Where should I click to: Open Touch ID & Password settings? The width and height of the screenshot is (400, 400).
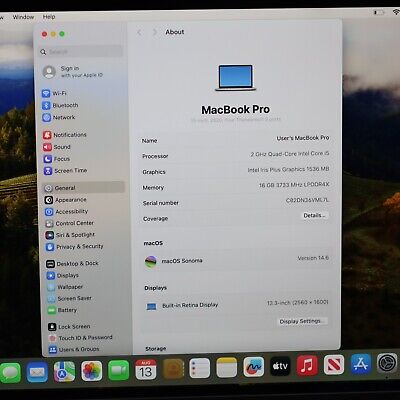80,338
